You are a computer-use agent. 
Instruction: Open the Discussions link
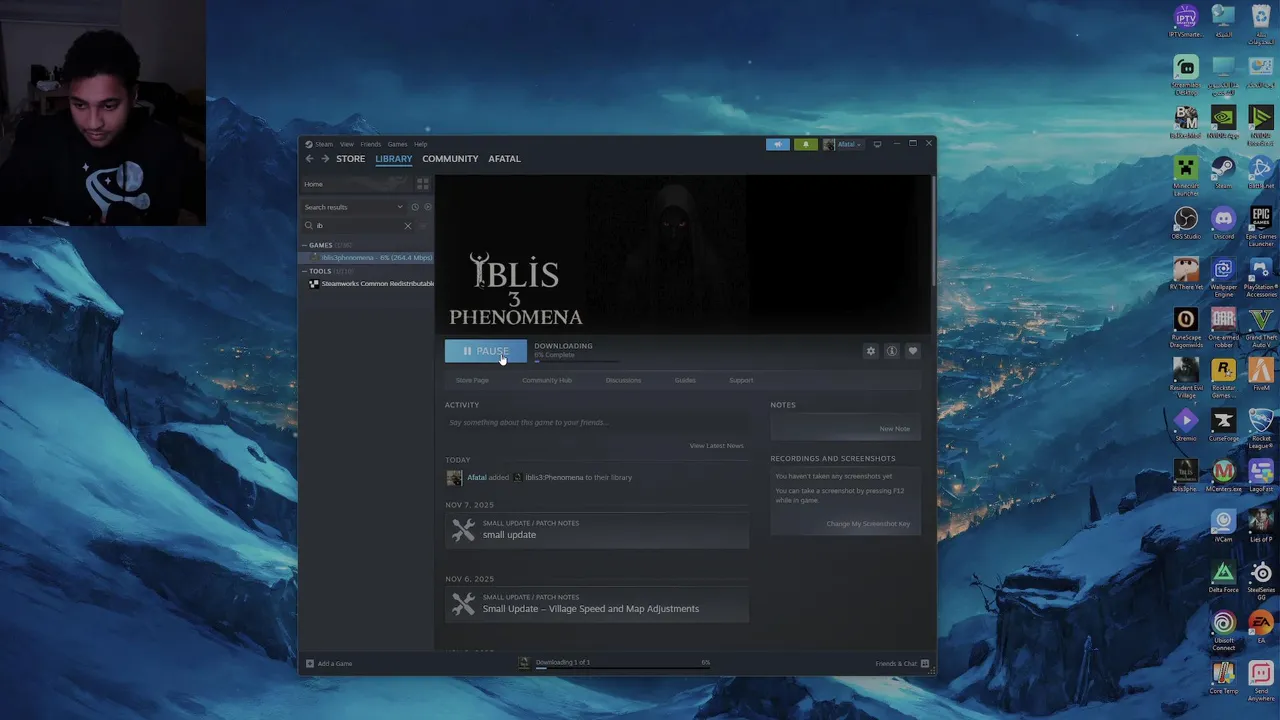coord(623,381)
